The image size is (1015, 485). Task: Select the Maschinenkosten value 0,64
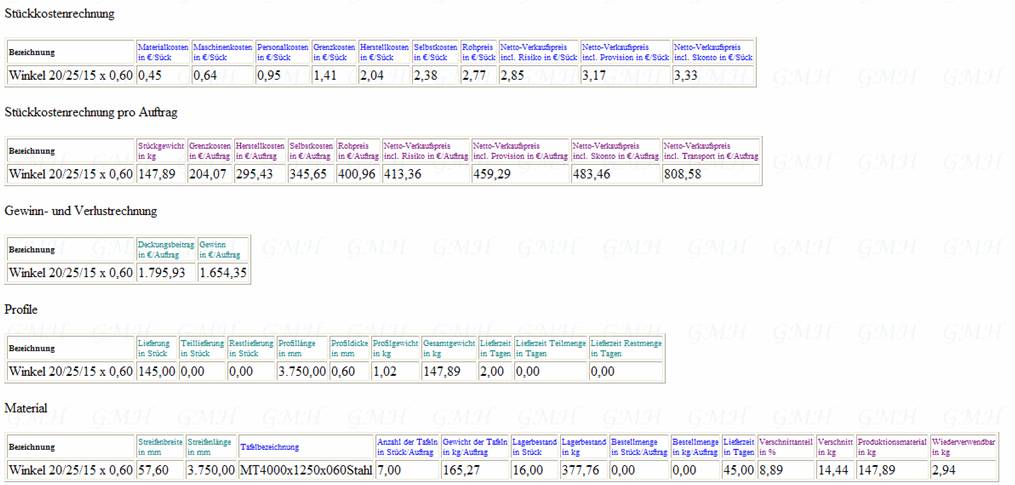coord(205,75)
